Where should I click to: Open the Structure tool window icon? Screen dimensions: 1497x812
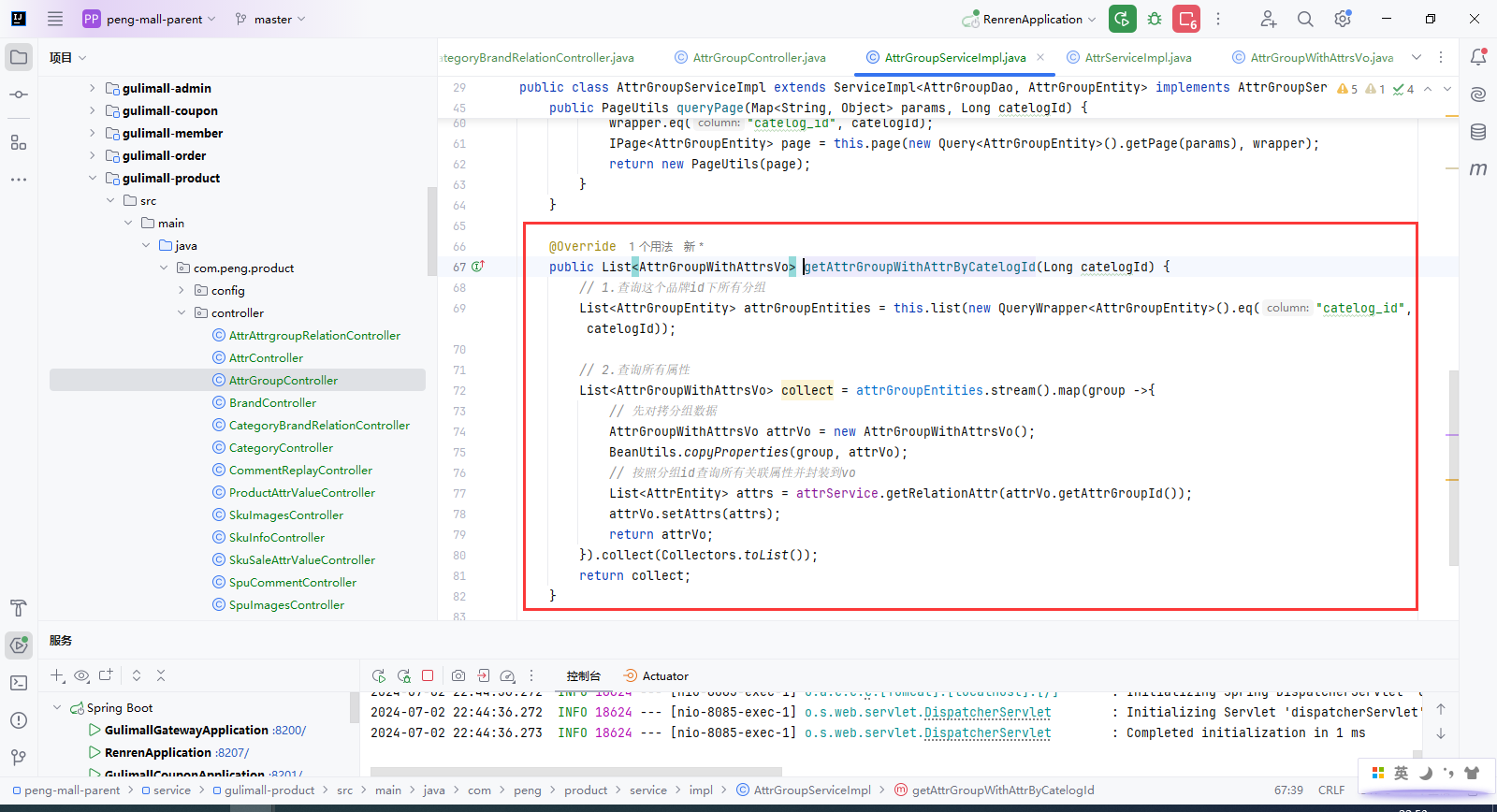19,142
